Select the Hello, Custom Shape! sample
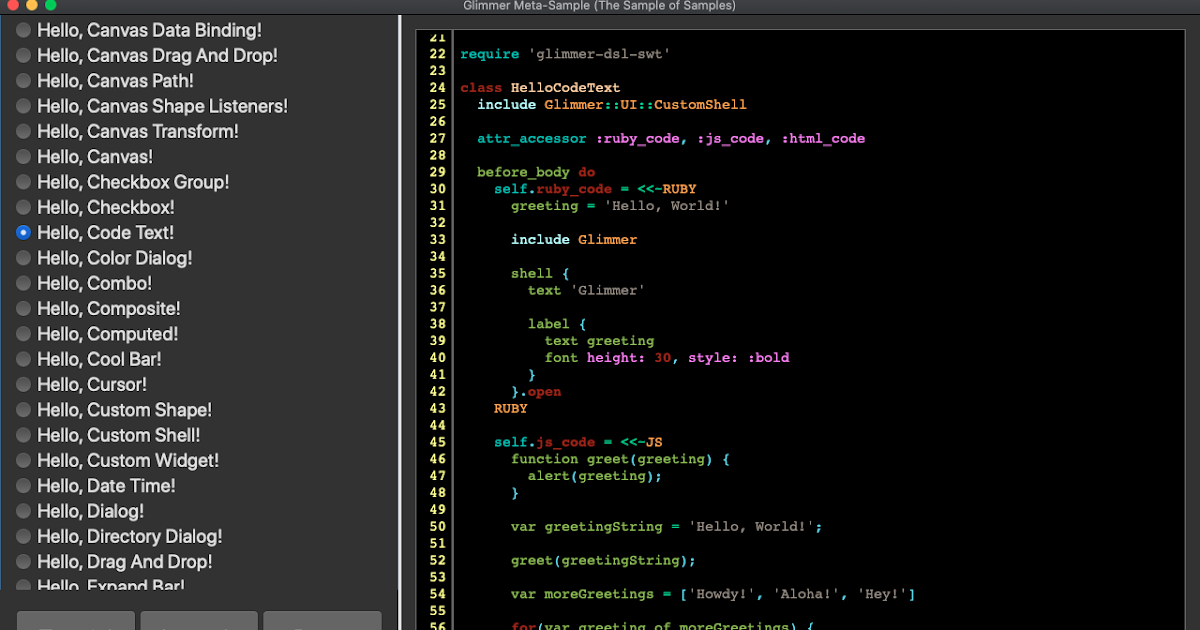Screen dimensions: 1200x630 pyautogui.click(x=24, y=410)
